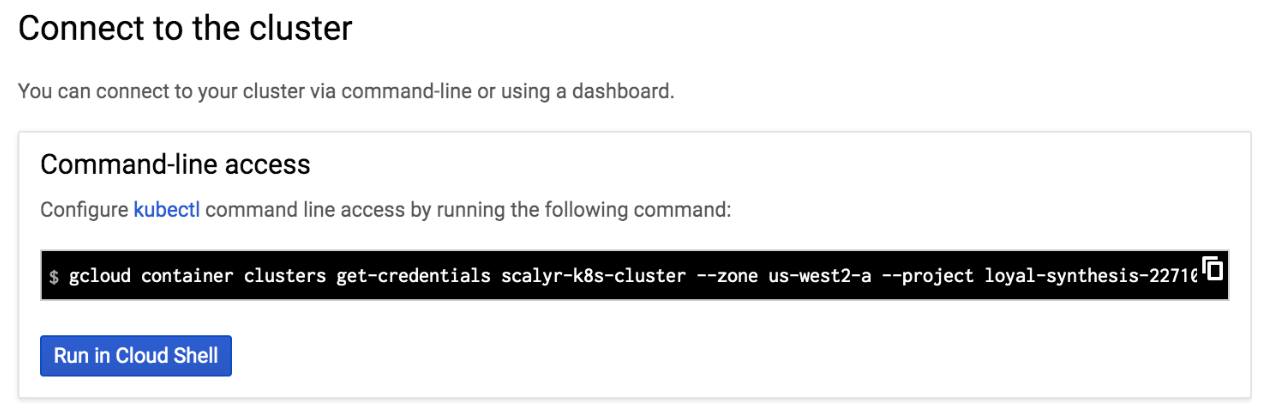Run the command in Cloud Shell
Image resolution: width=1276 pixels, height=418 pixels.
coord(136,356)
